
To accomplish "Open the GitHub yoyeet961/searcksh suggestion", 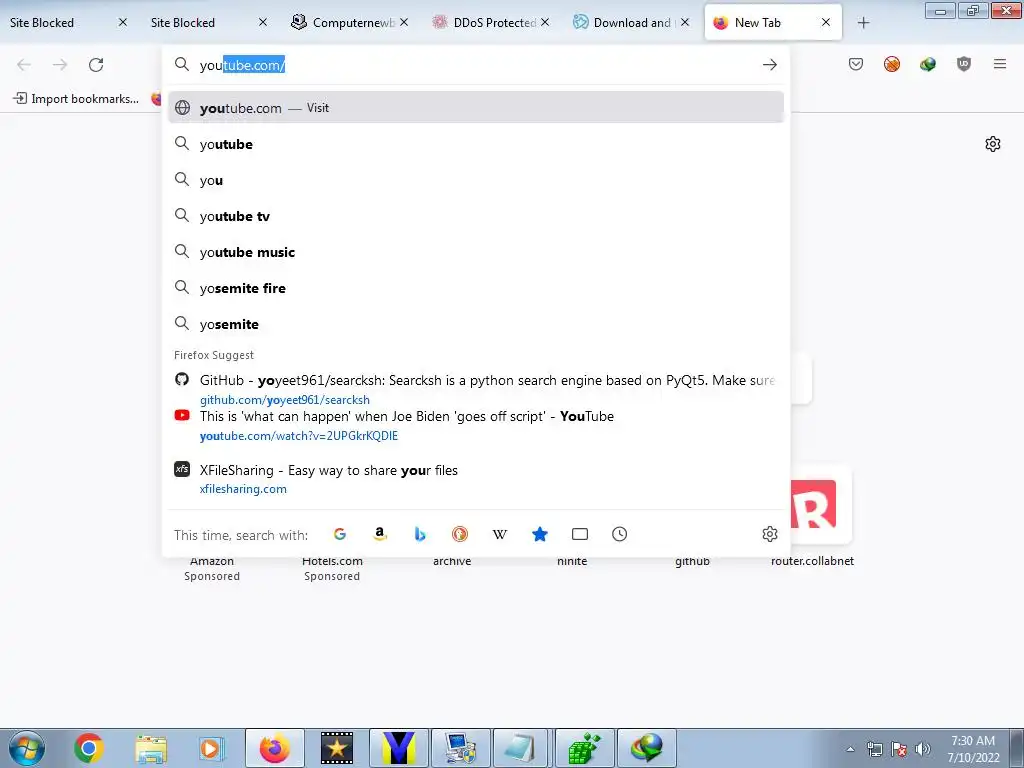I will coord(475,389).
